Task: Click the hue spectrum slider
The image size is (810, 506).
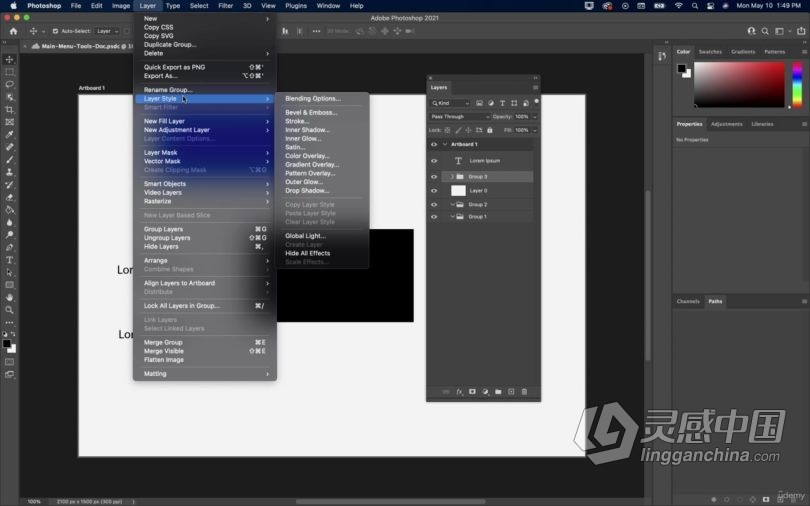Action: point(797,85)
